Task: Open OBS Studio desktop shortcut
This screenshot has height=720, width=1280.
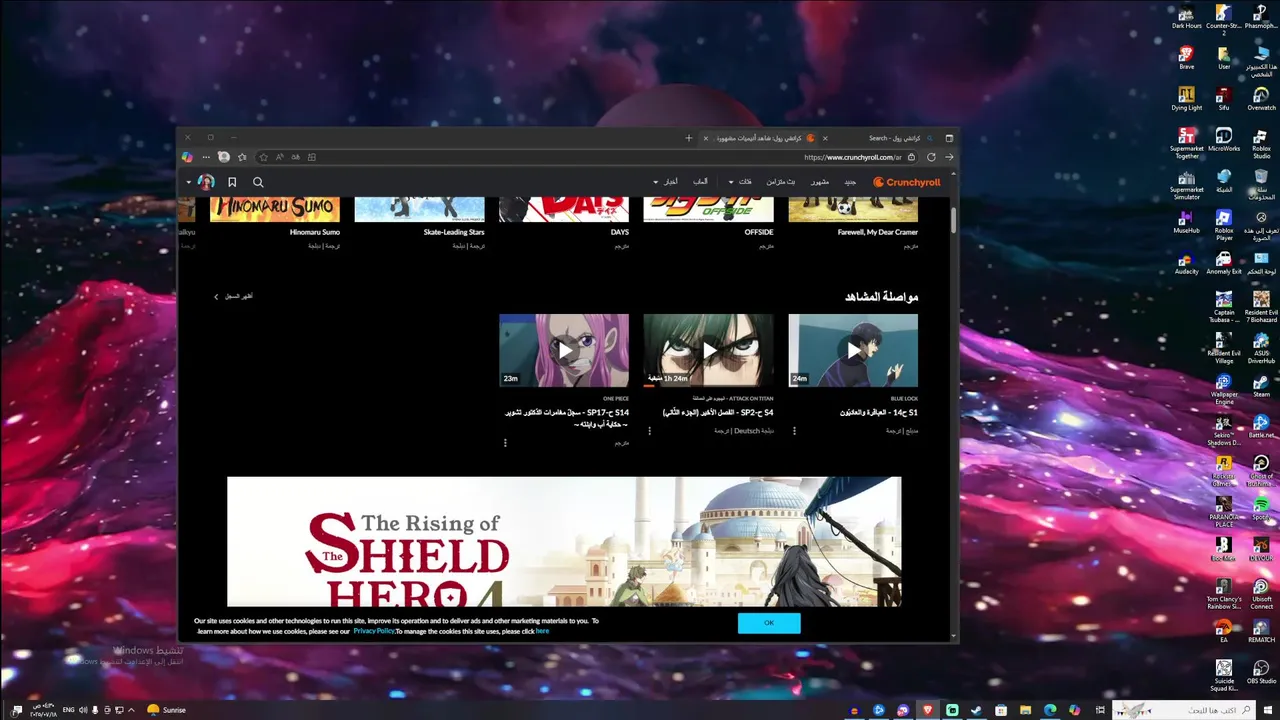Action: (1261, 673)
